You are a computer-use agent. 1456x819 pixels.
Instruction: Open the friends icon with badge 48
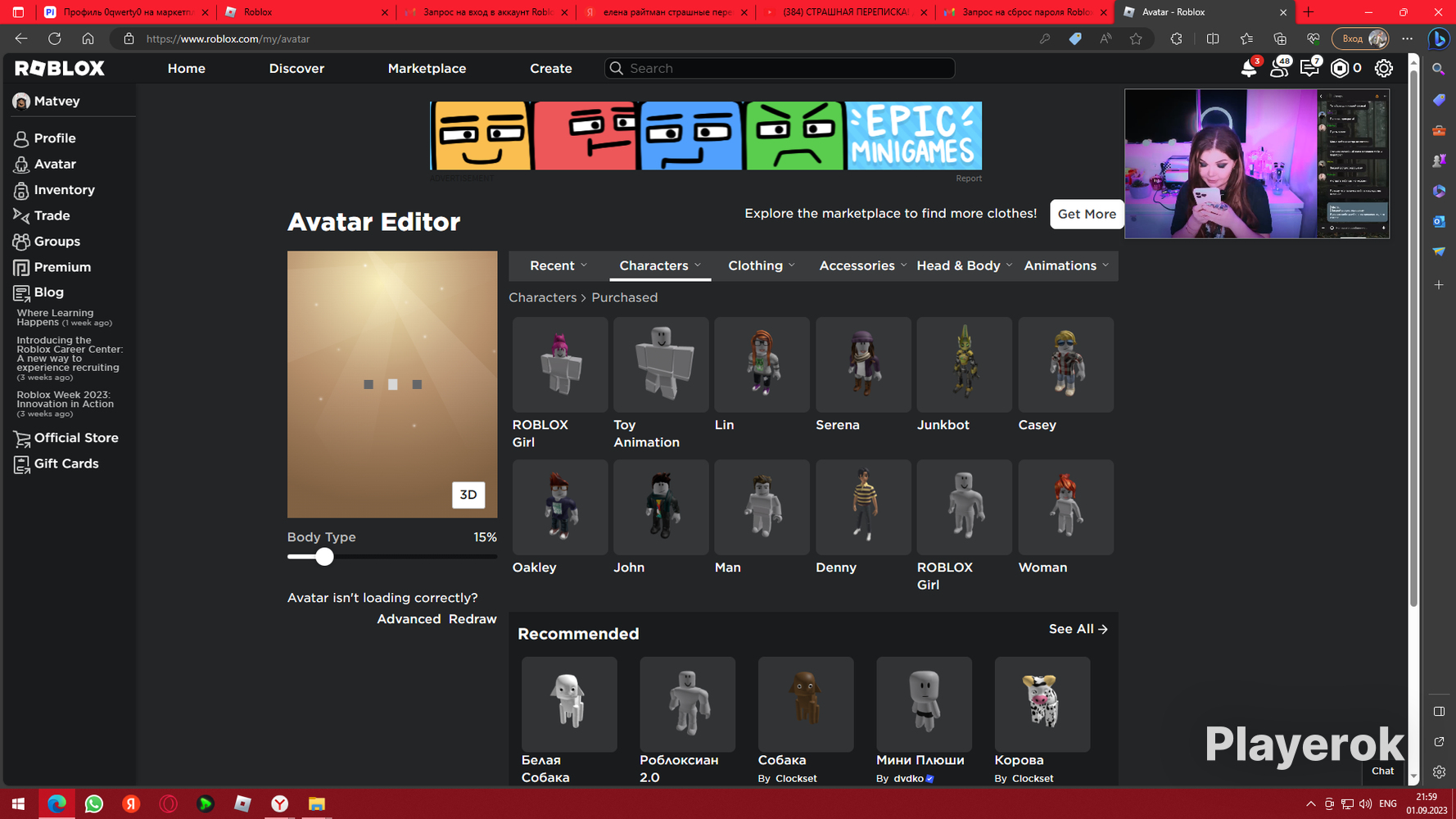click(1278, 68)
